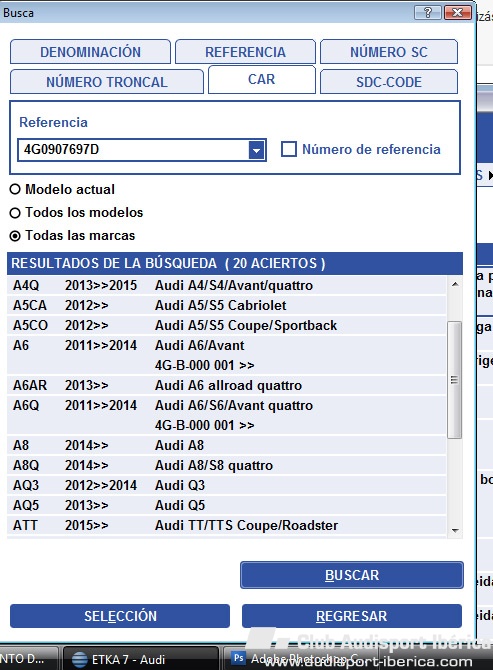This screenshot has width=493, height=670.
Task: Select the Todas las marcas radio button
Action: (x=15, y=235)
